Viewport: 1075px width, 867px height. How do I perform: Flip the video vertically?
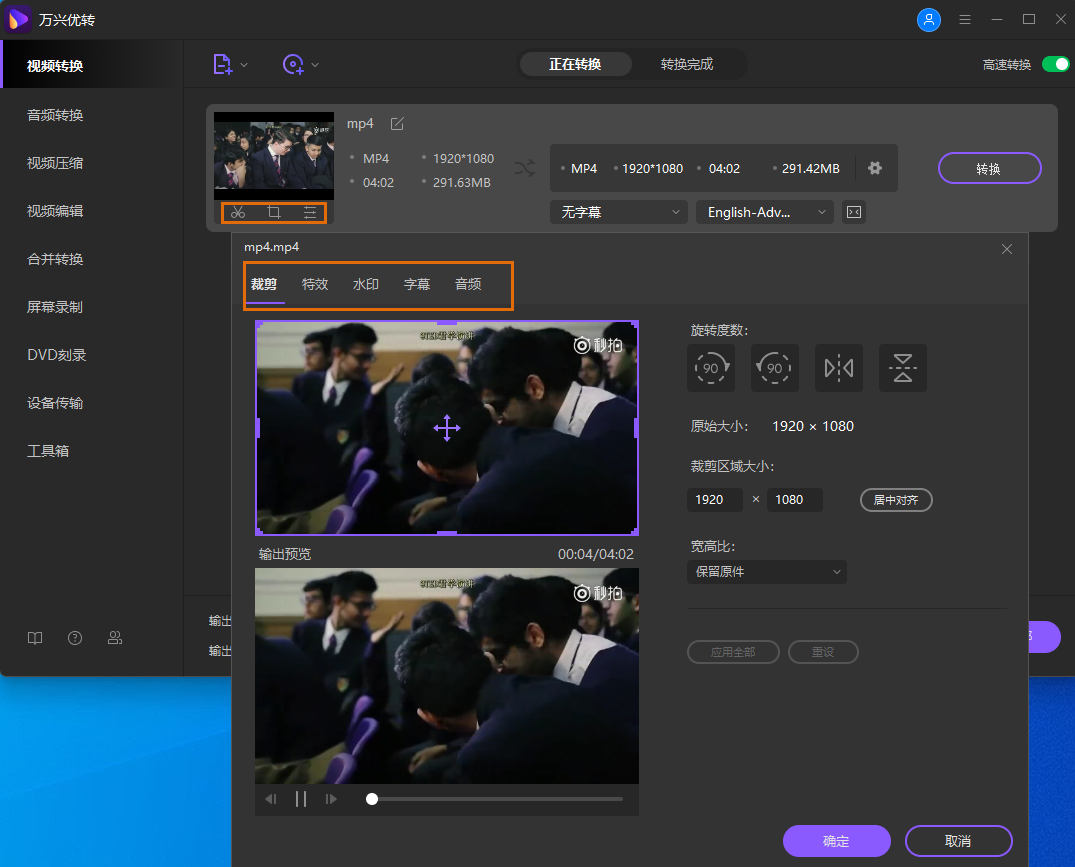click(903, 368)
